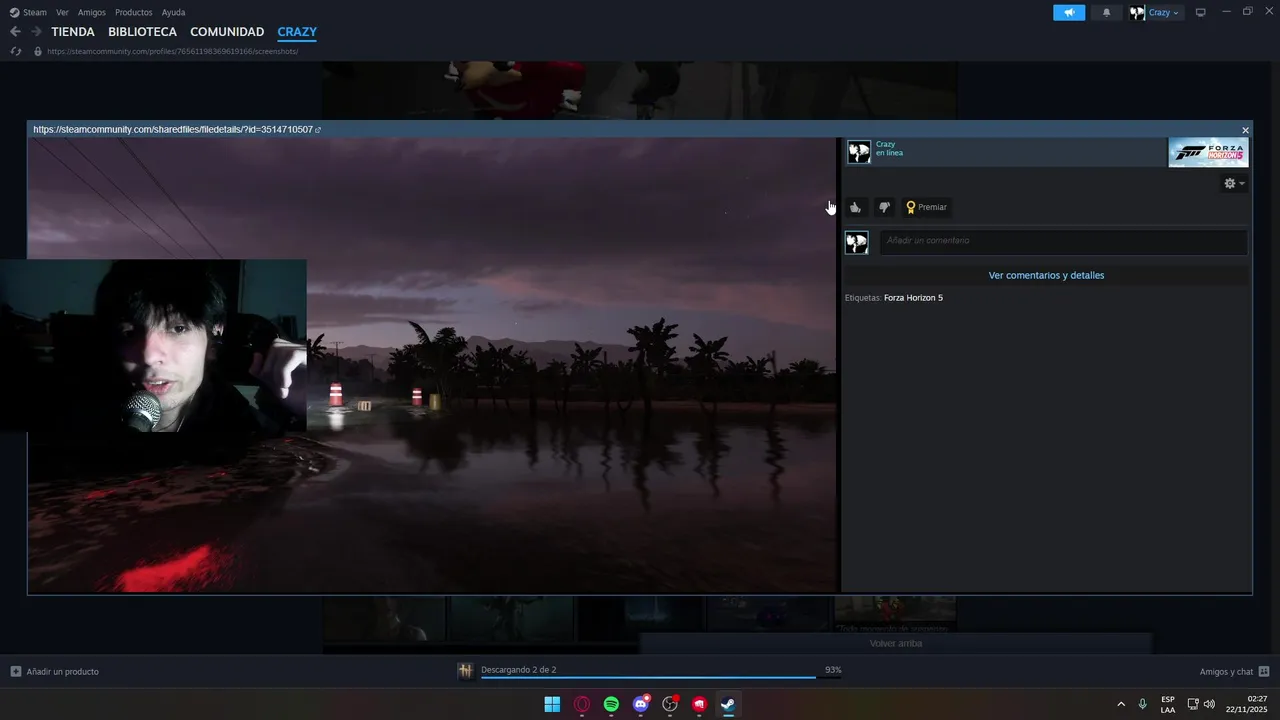This screenshot has height=720, width=1280.
Task: Open Discord from taskbar
Action: pyautogui.click(x=641, y=704)
